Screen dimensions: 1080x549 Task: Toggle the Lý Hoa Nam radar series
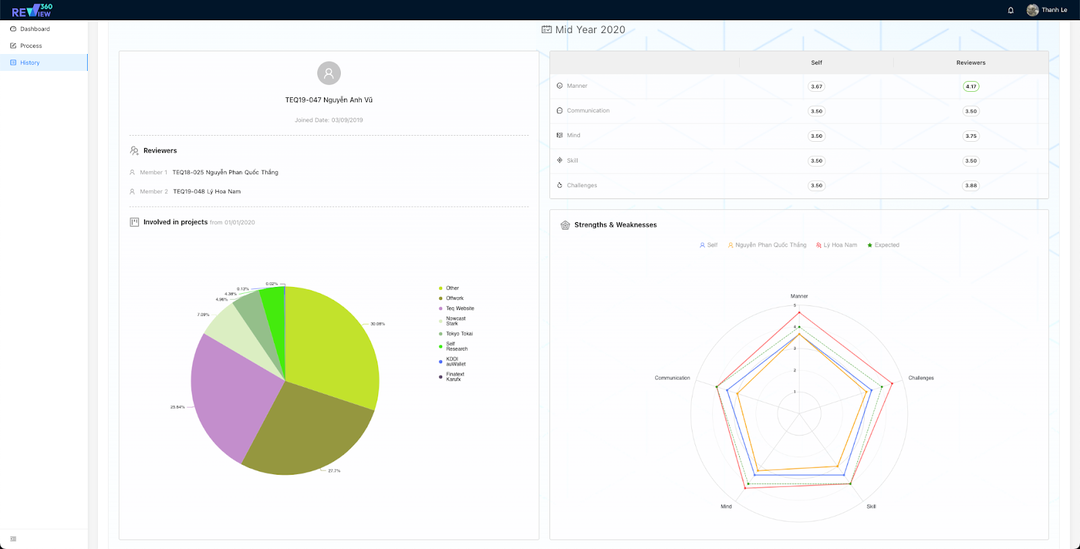tap(837, 245)
